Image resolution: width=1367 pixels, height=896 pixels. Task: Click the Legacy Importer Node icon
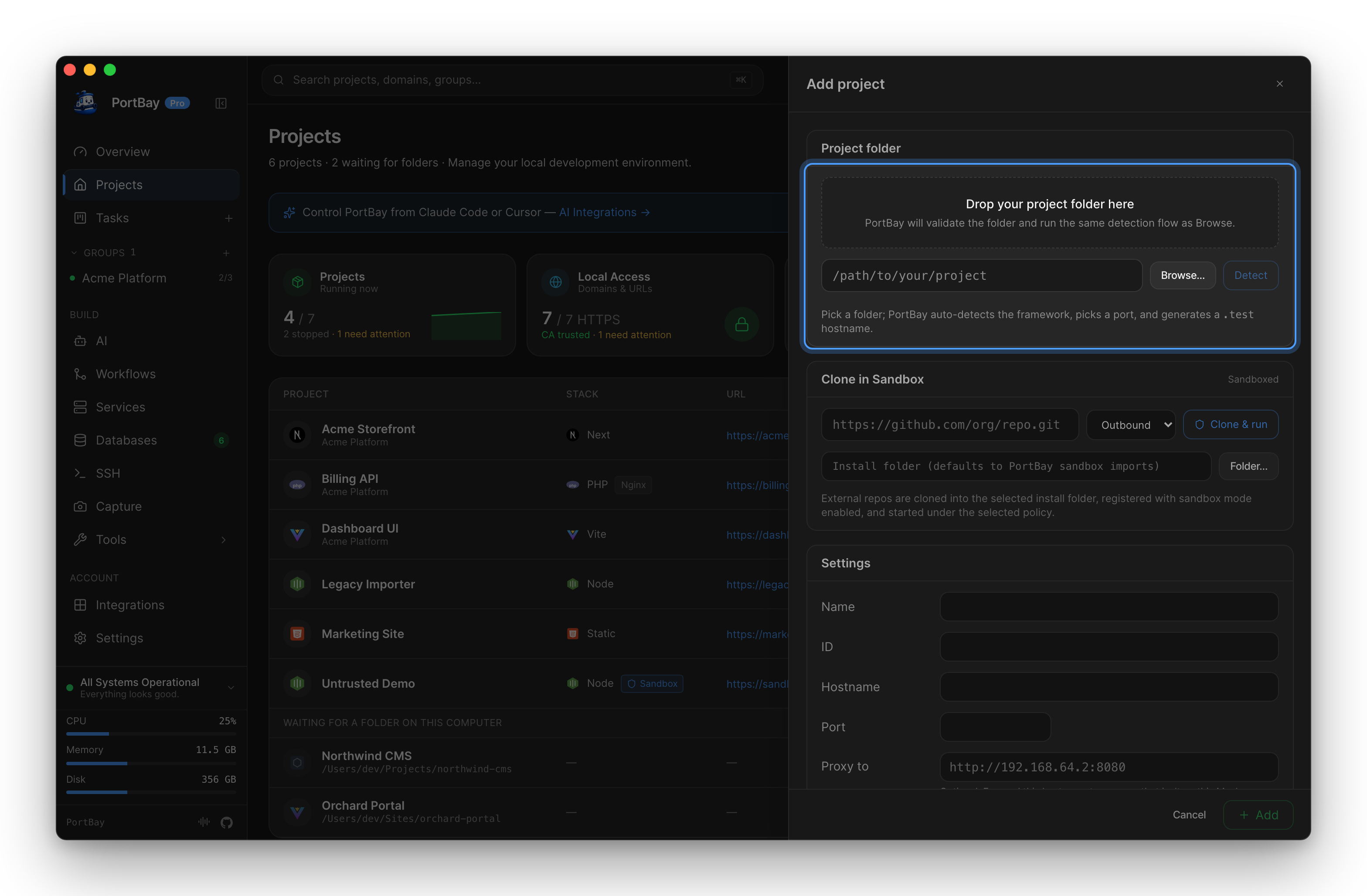tap(298, 584)
